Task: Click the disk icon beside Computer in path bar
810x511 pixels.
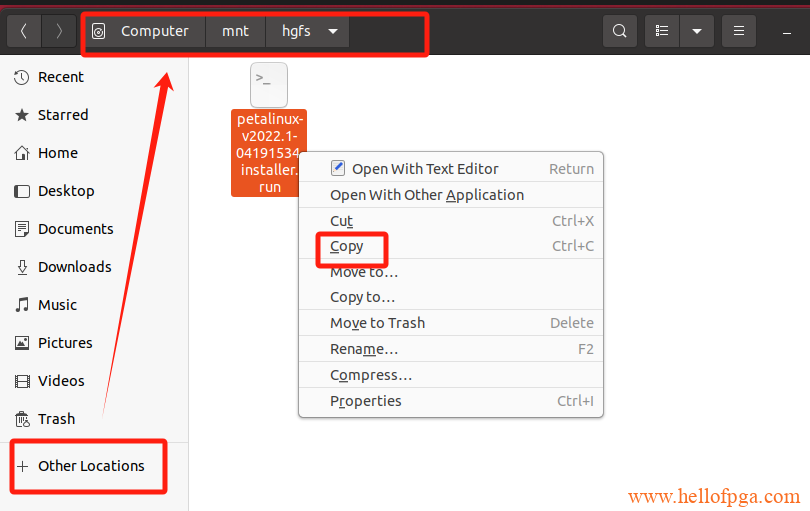Action: (98, 32)
